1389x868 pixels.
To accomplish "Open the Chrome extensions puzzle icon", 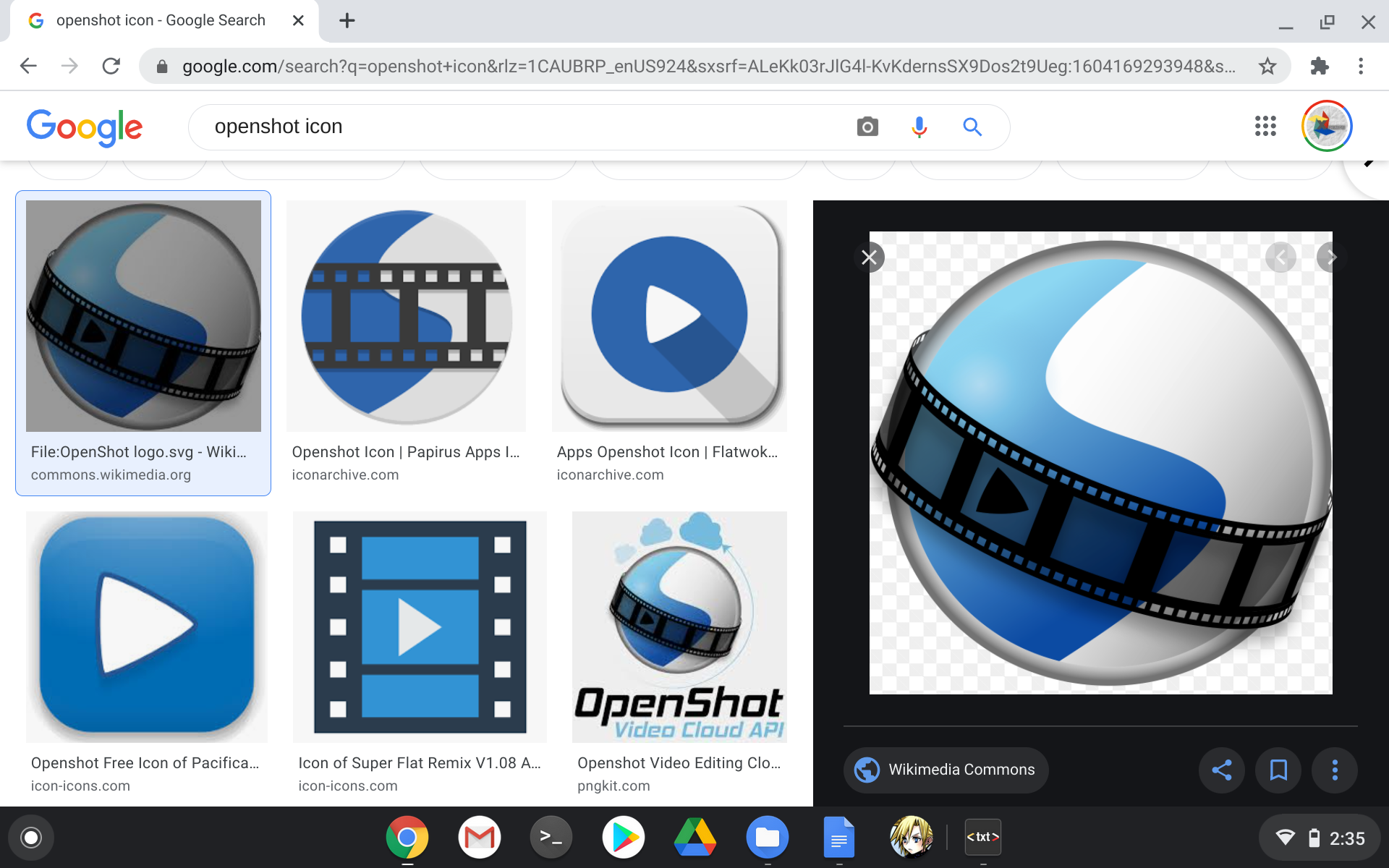I will click(1320, 66).
